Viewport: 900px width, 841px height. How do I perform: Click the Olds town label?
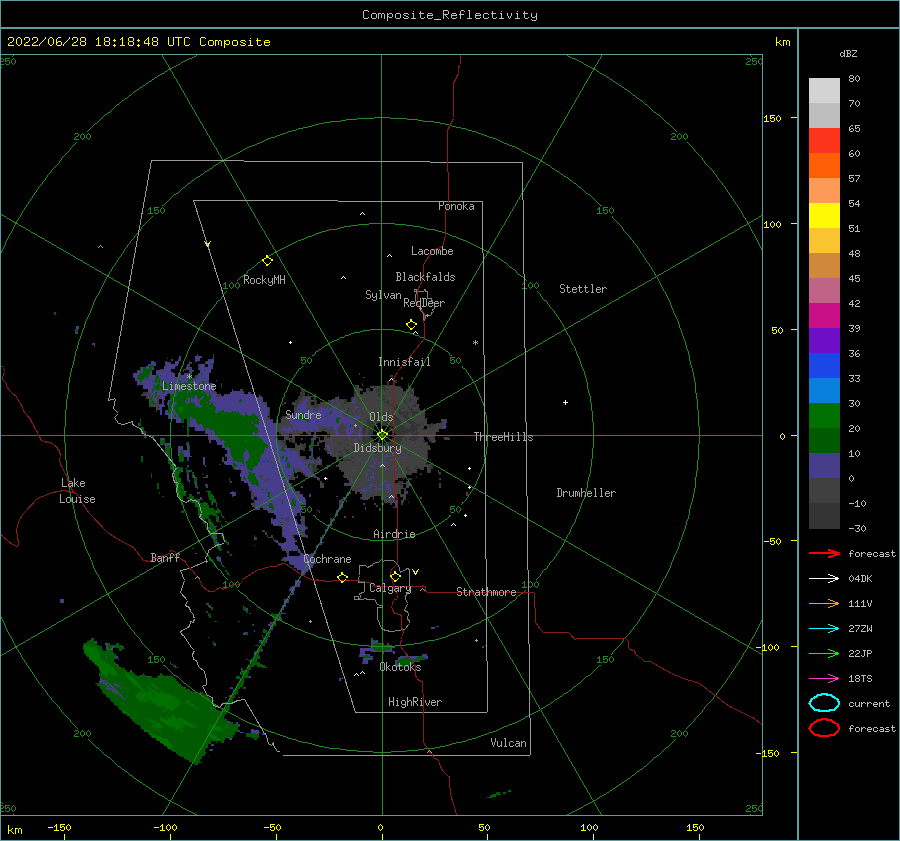tap(381, 417)
